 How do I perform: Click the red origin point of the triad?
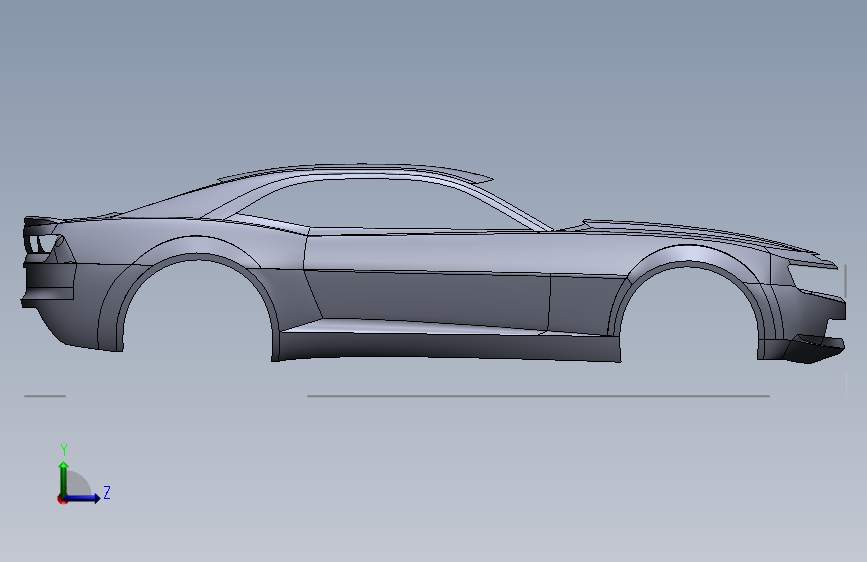click(x=62, y=499)
